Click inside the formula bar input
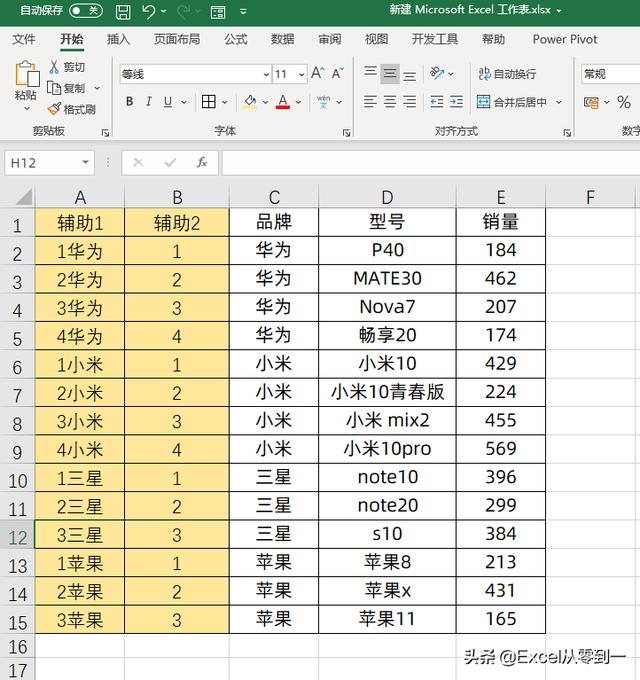This screenshot has width=640, height=680. [431, 163]
